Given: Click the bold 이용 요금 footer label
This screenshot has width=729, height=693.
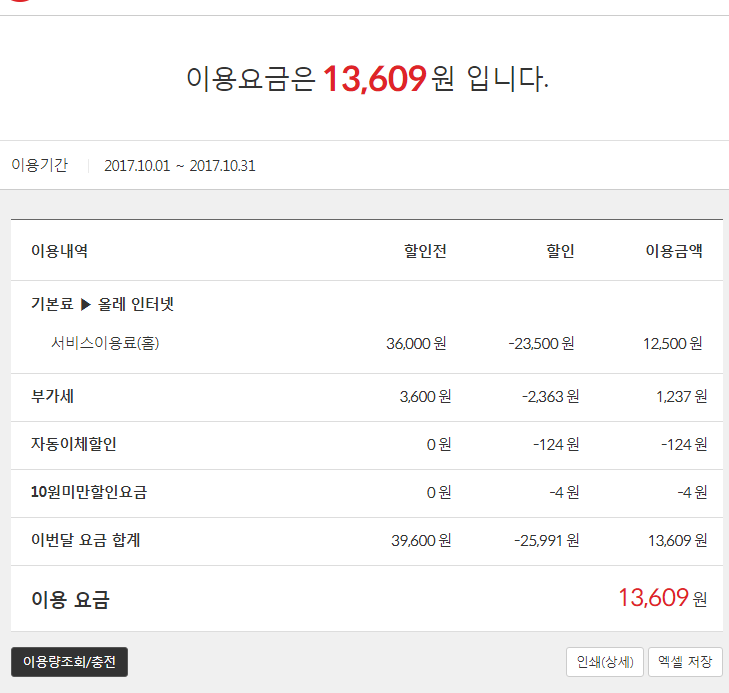Looking at the screenshot, I should click(70, 600).
